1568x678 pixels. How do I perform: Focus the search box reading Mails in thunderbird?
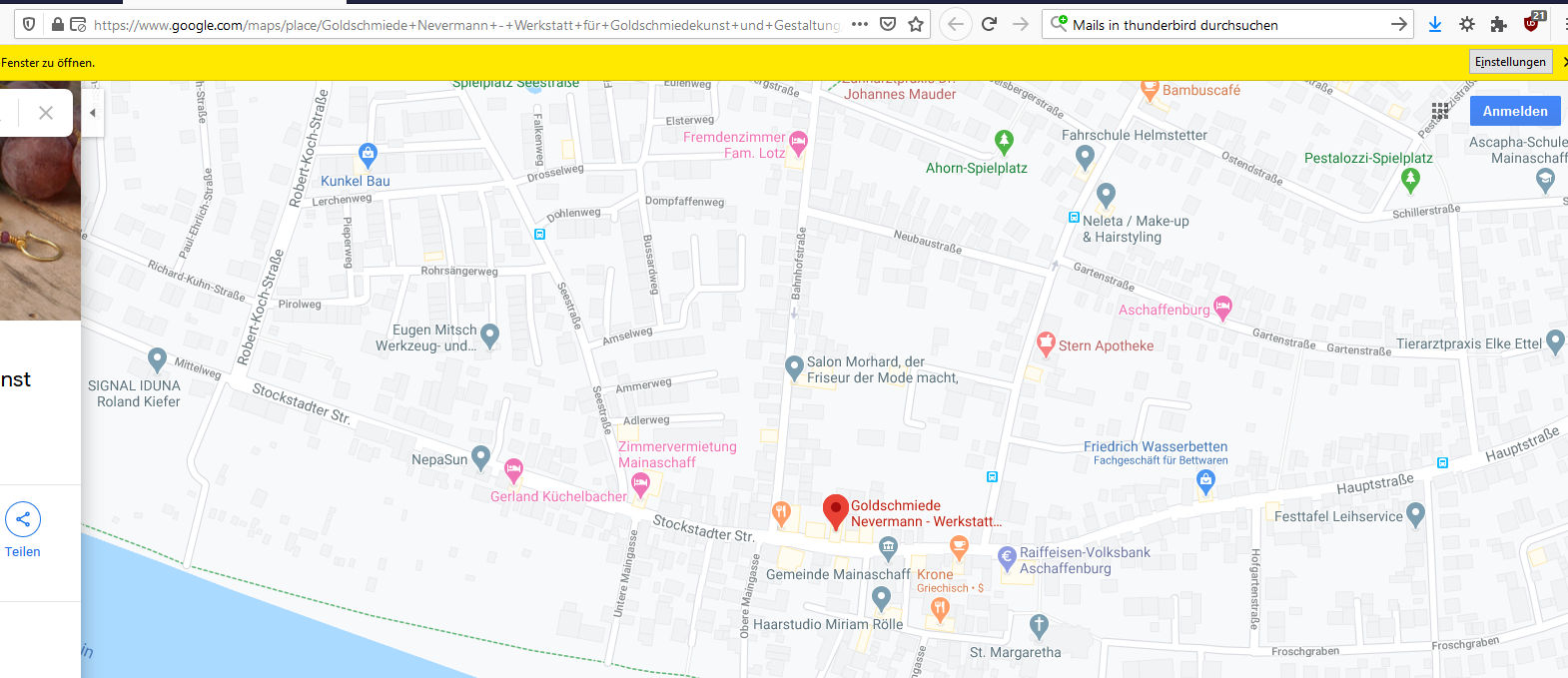[x=1223, y=25]
